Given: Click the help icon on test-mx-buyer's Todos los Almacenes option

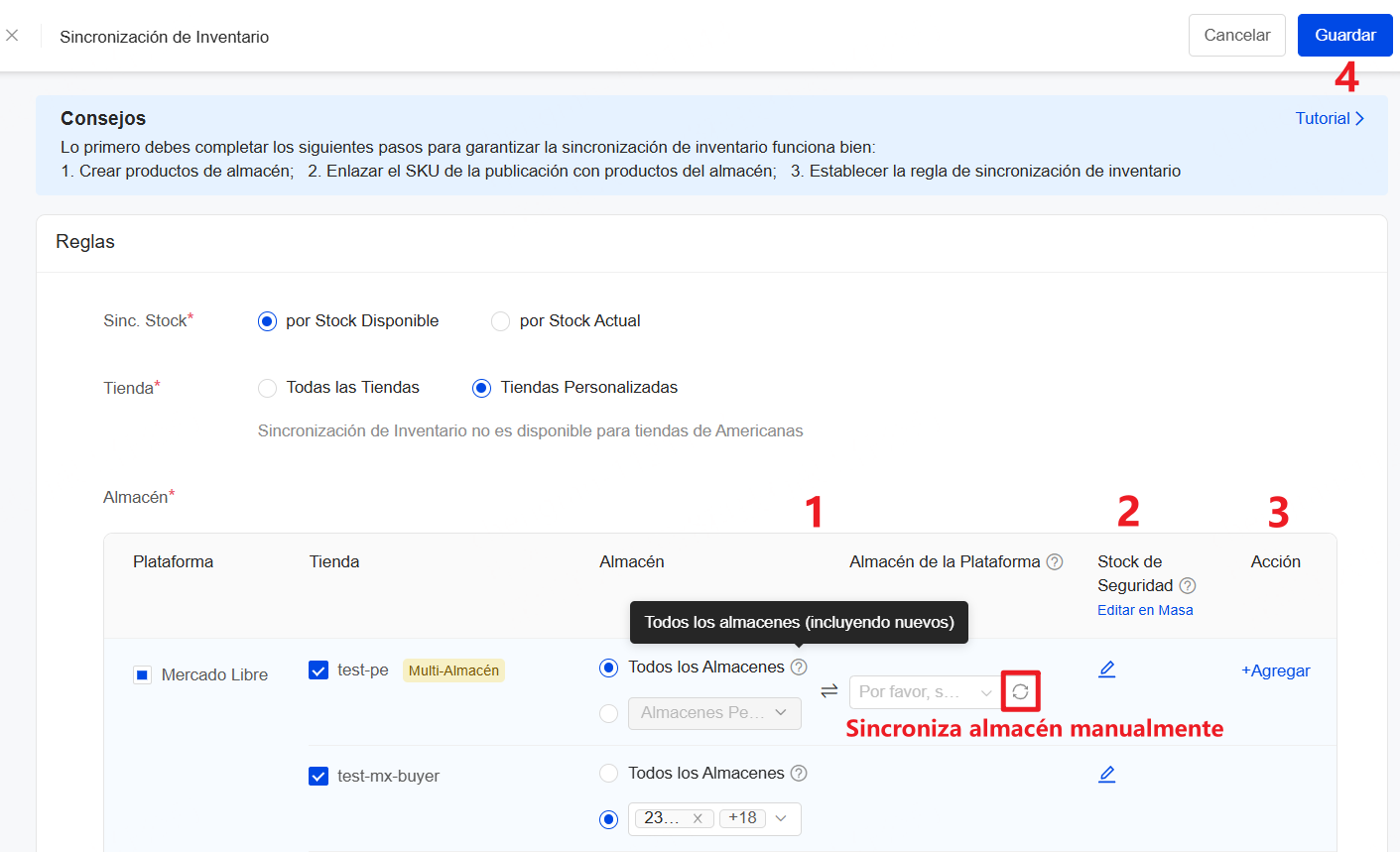Looking at the screenshot, I should (x=799, y=773).
